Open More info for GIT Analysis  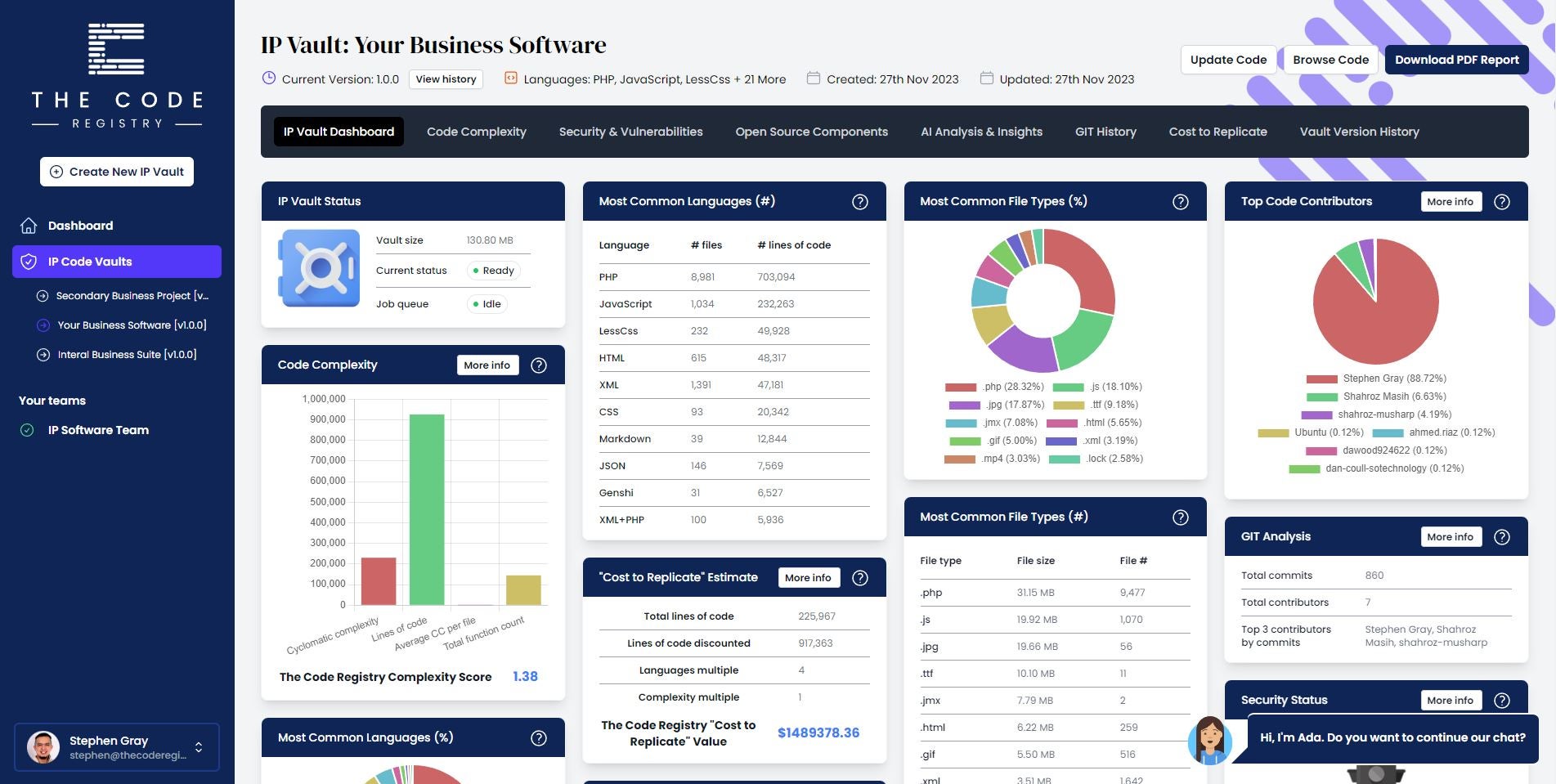[x=1451, y=537]
